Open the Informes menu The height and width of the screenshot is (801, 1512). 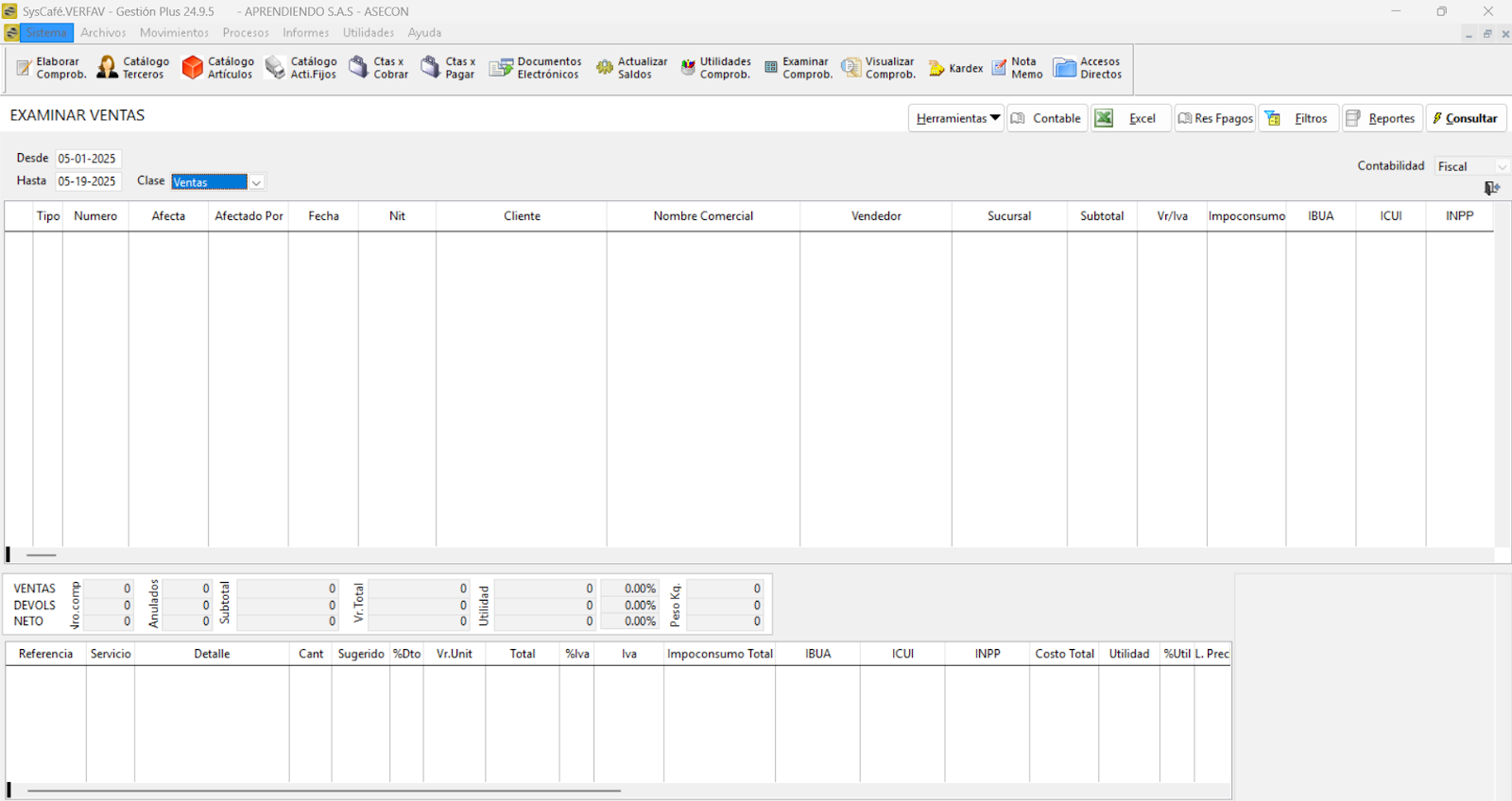[x=305, y=33]
